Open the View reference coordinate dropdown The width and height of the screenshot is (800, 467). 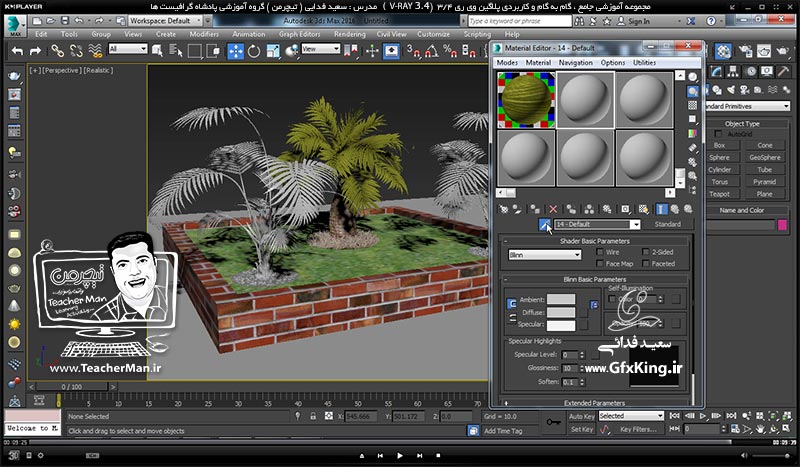pos(320,49)
